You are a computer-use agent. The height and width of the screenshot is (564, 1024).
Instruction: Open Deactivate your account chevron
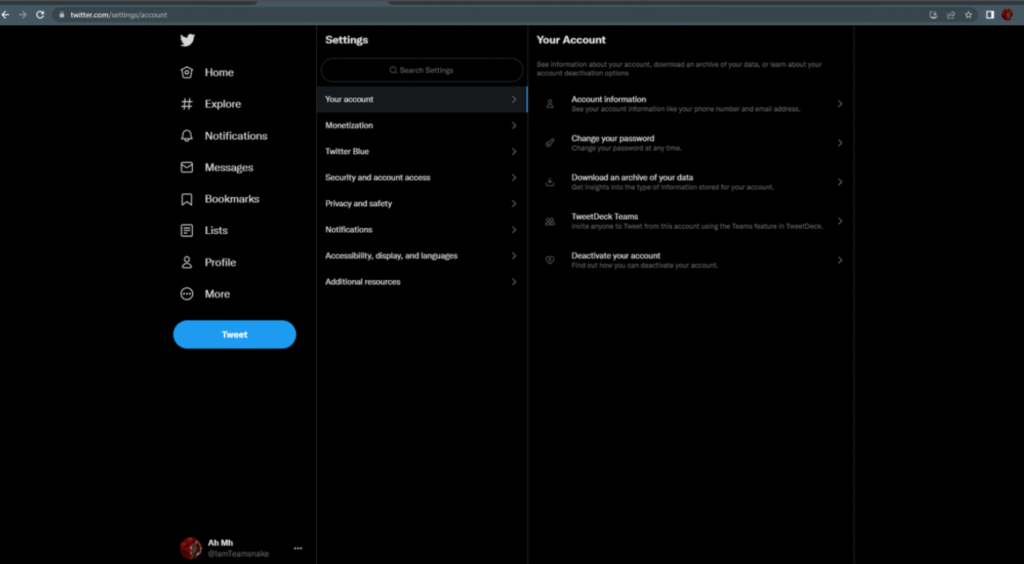840,260
